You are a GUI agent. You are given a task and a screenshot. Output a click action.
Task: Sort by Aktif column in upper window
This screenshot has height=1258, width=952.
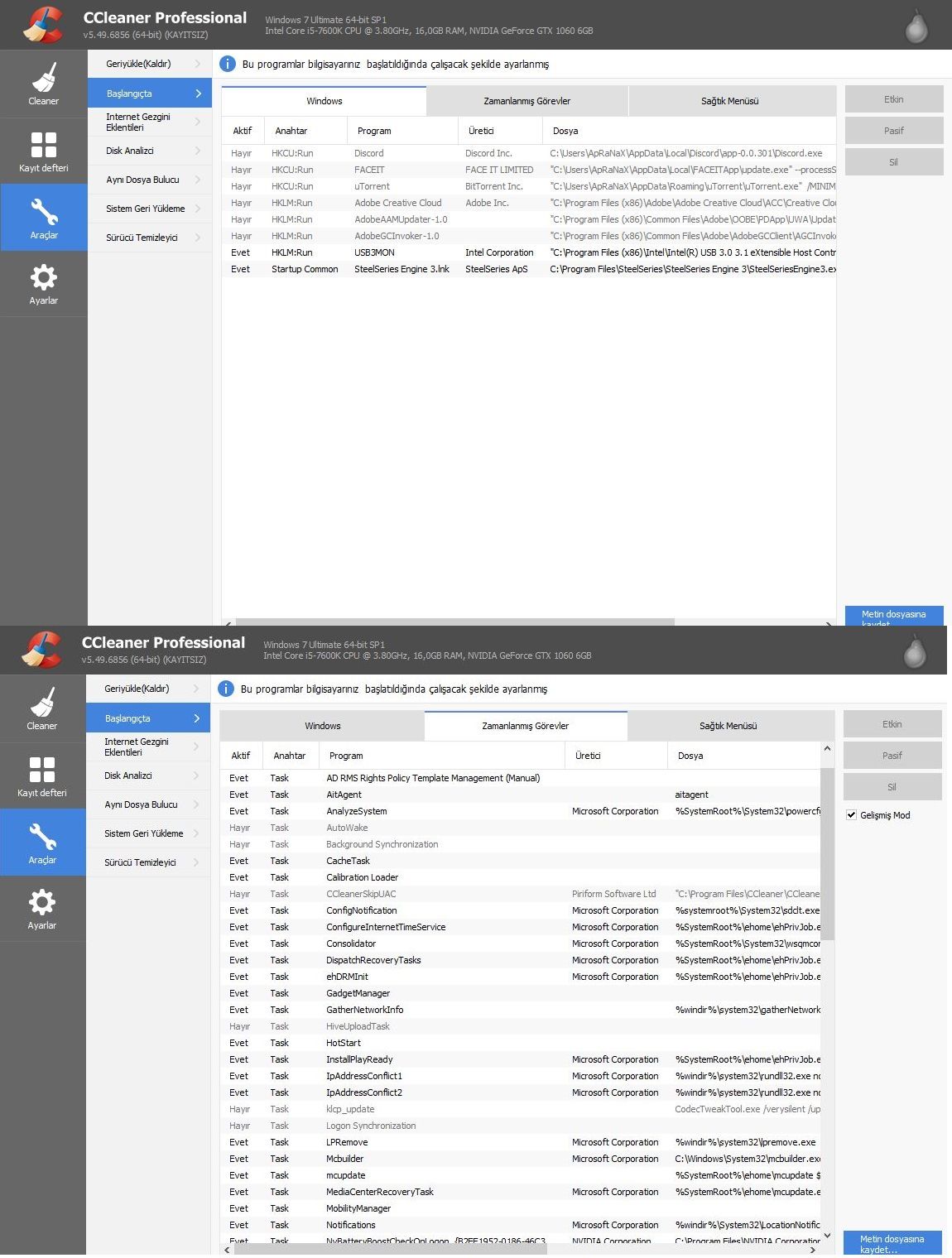(243, 131)
